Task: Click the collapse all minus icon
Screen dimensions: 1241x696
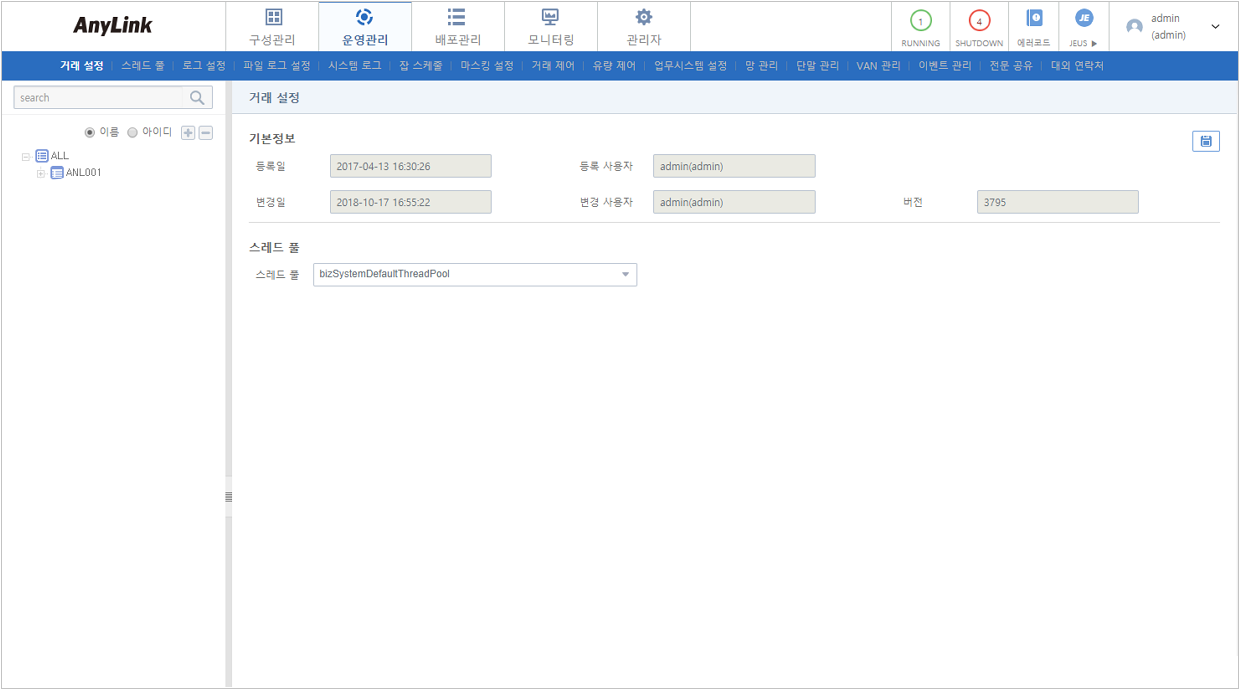Action: pyautogui.click(x=205, y=133)
